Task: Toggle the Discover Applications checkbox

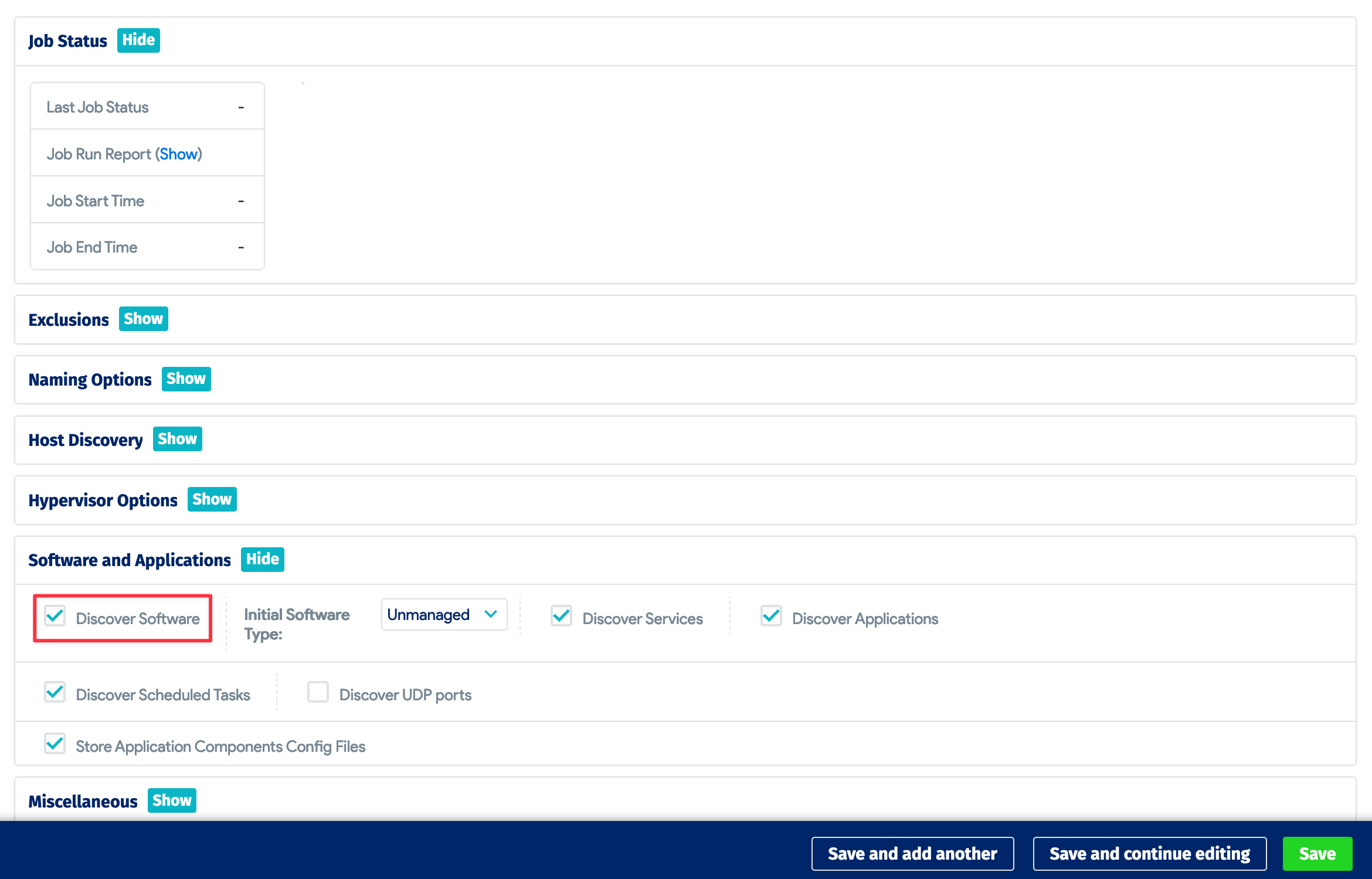Action: point(772,616)
